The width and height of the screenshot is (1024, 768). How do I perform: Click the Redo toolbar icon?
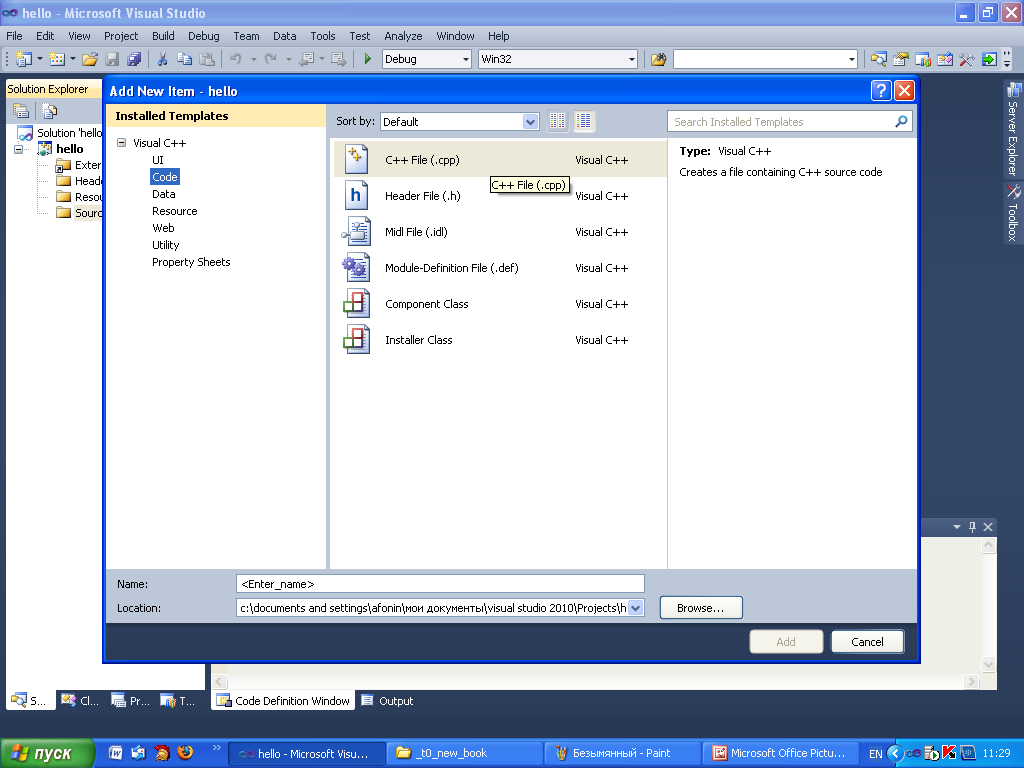click(x=270, y=59)
